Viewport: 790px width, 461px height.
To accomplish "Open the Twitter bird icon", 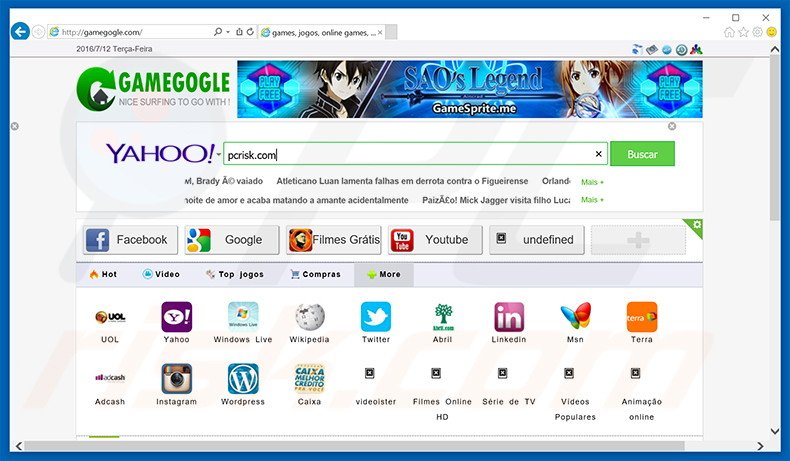I will [x=376, y=317].
